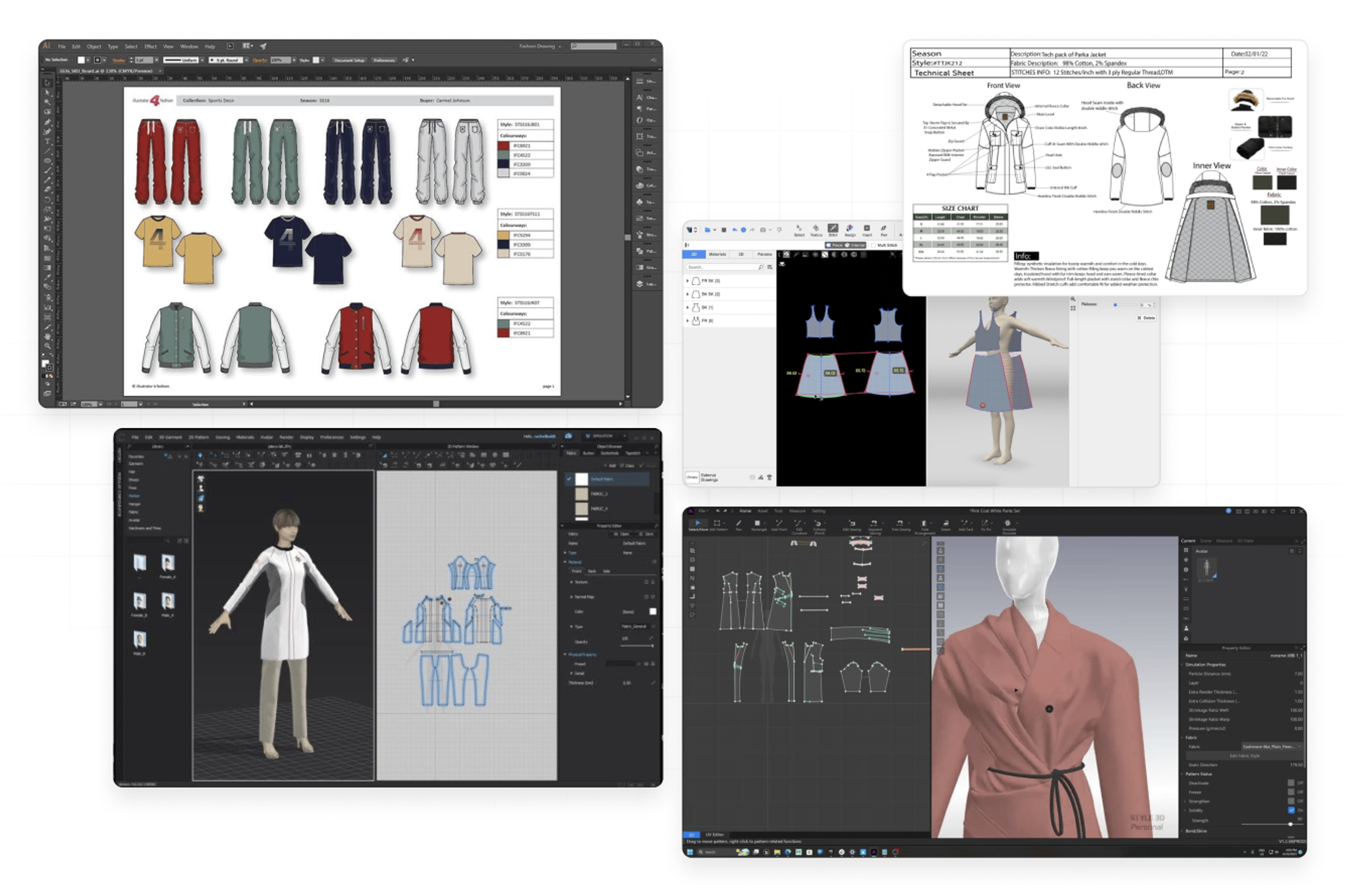The height and width of the screenshot is (896, 1345).
Task: Open the Effect menu in Illustrator
Action: [150, 46]
